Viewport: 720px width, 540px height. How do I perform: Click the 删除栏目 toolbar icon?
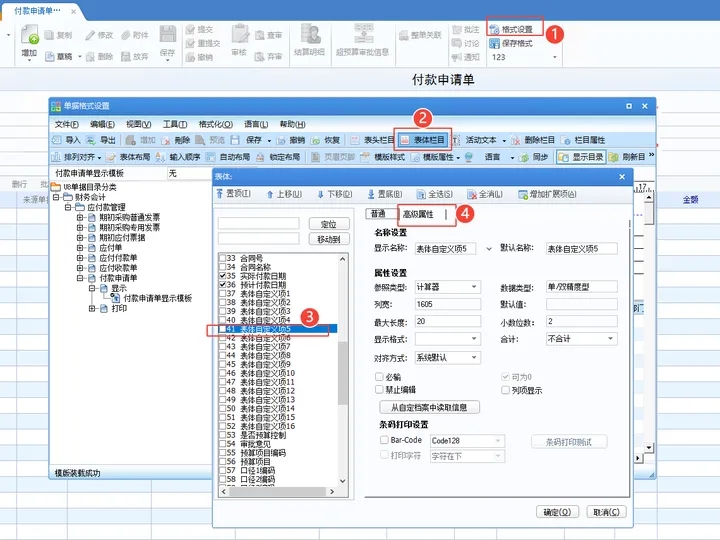(516, 140)
